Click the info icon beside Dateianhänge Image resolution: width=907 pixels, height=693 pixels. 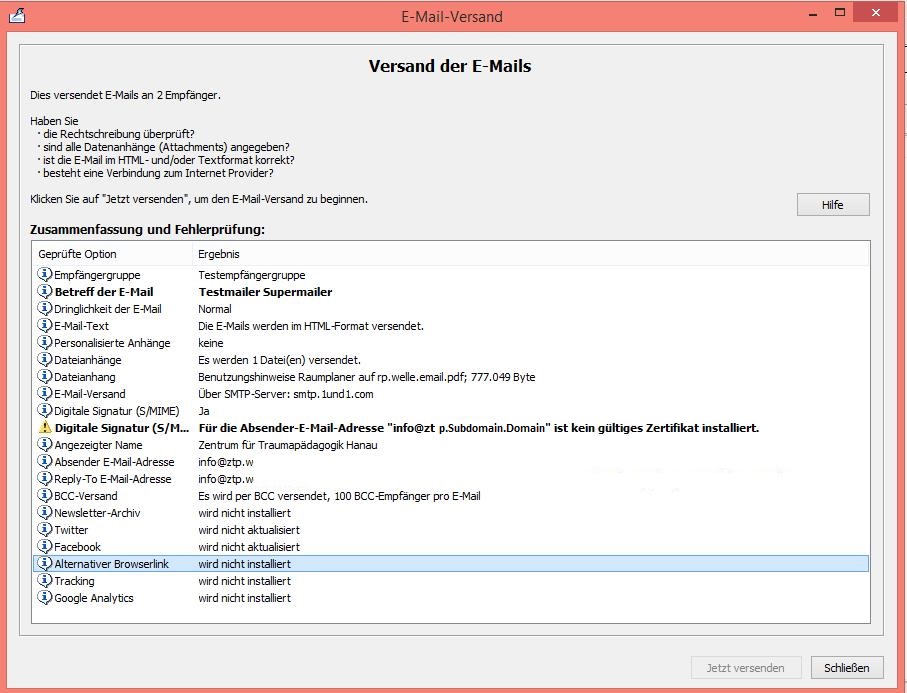45,360
